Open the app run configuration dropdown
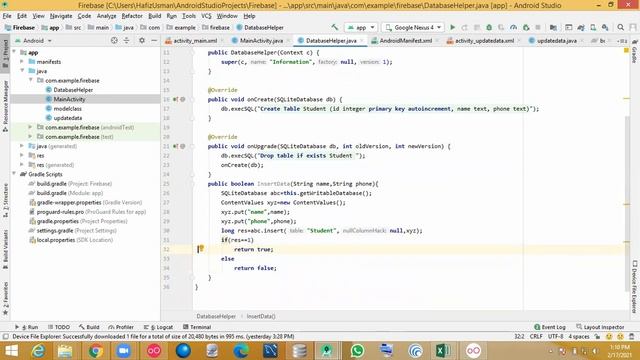Viewport: 640px width, 360px height. point(361,27)
